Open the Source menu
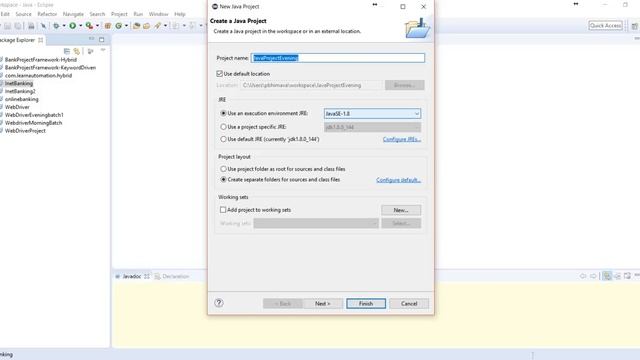This screenshot has width=640, height=360. (x=23, y=14)
